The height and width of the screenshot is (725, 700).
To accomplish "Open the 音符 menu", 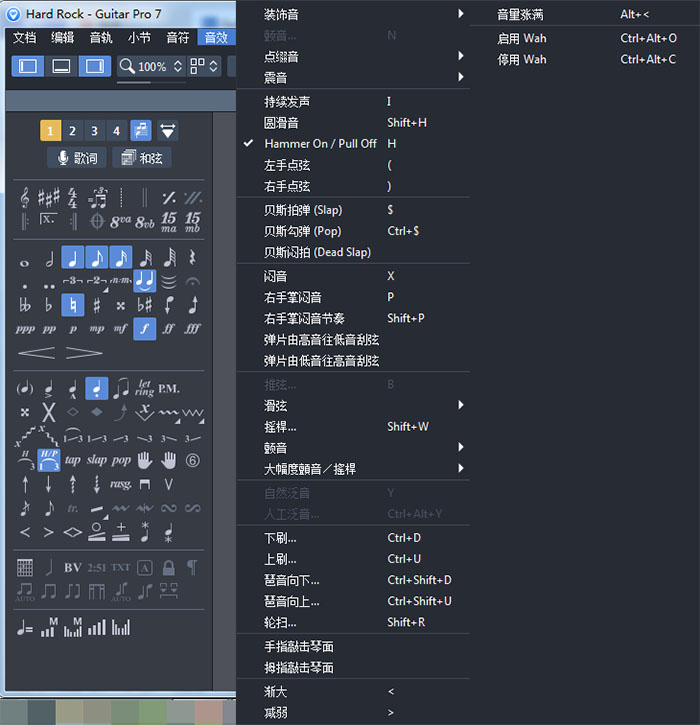I will tap(178, 37).
